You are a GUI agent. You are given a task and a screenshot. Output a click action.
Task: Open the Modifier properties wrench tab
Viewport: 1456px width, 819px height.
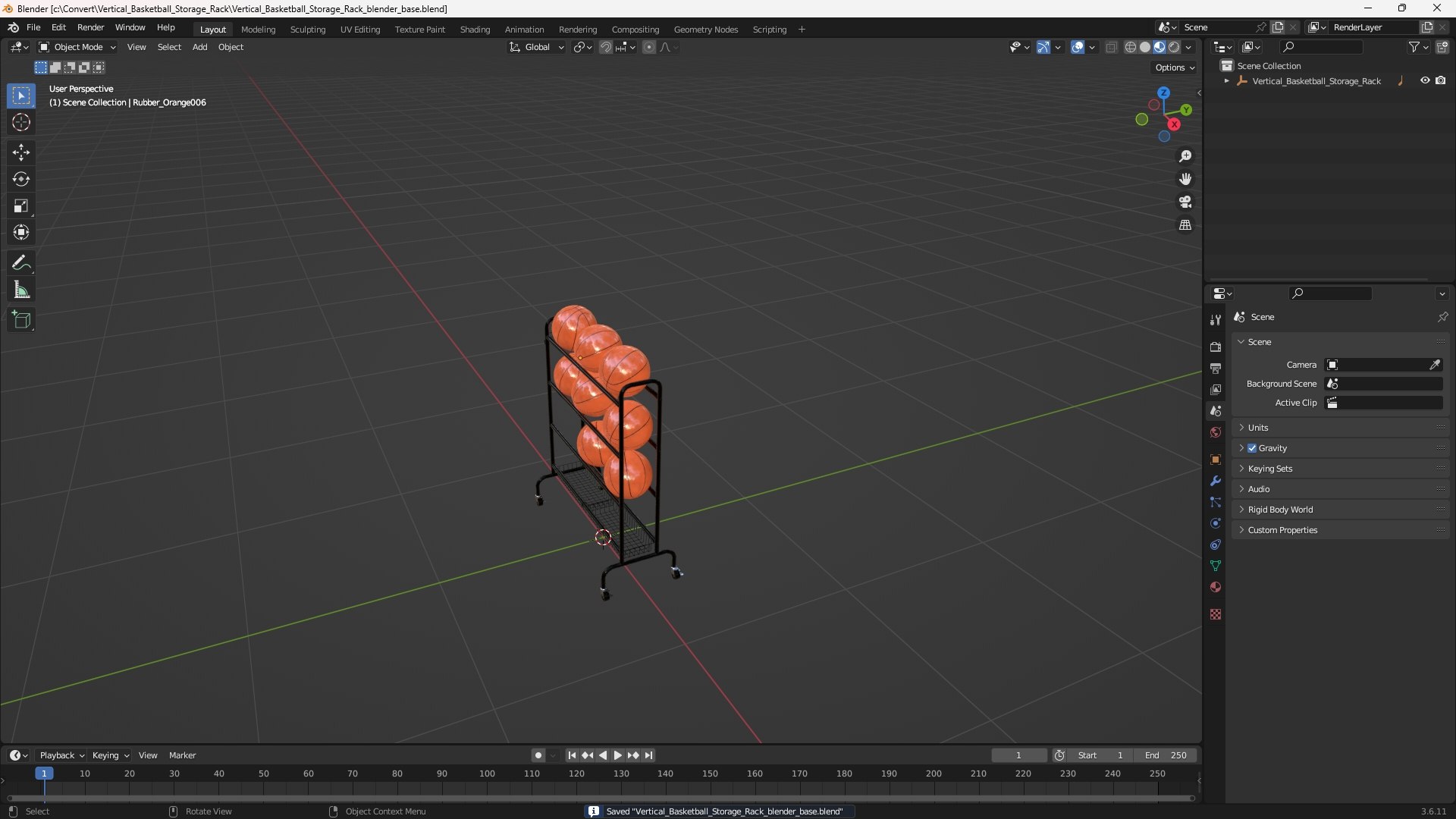coord(1216,481)
